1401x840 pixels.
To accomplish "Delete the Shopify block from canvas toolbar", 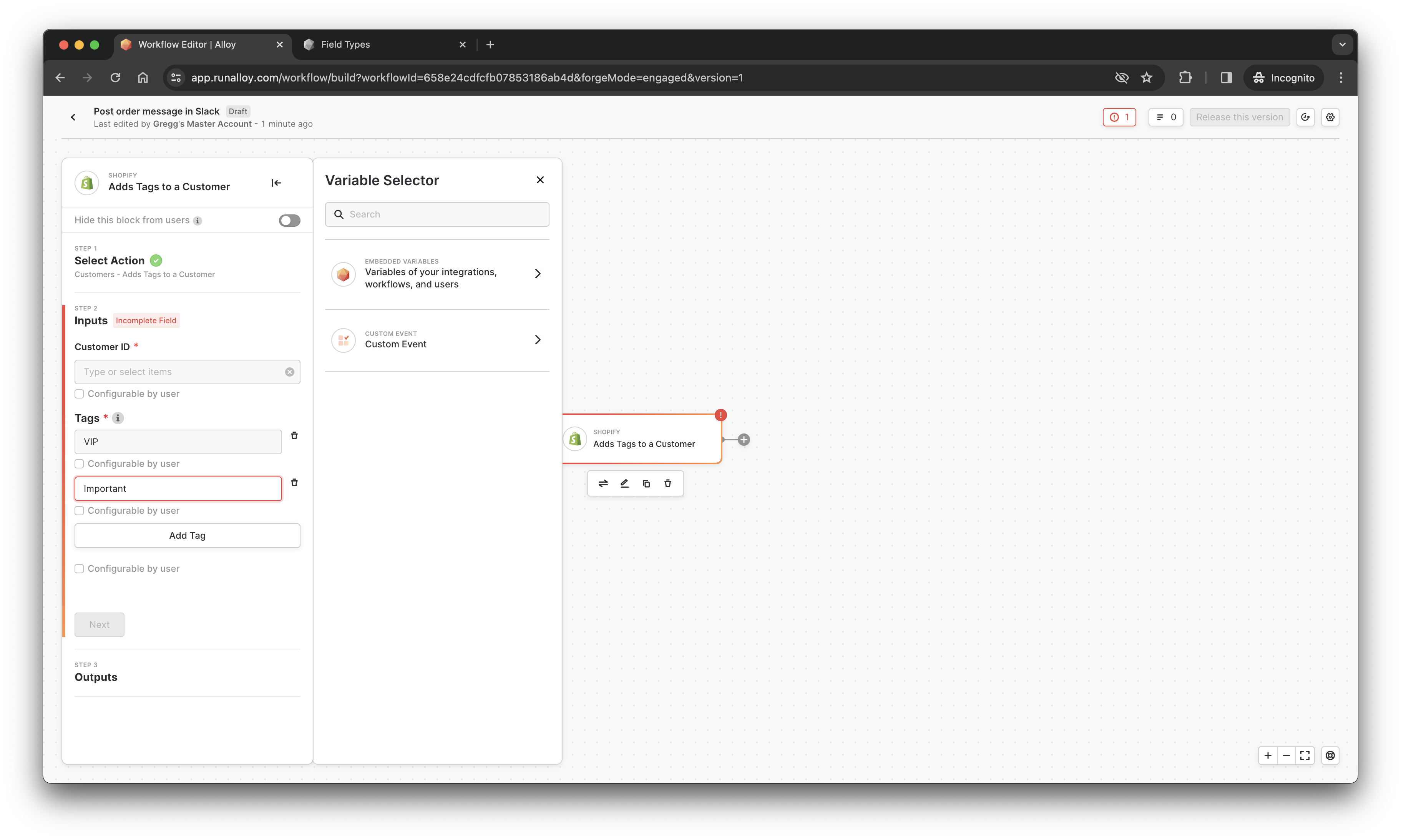I will (x=668, y=483).
